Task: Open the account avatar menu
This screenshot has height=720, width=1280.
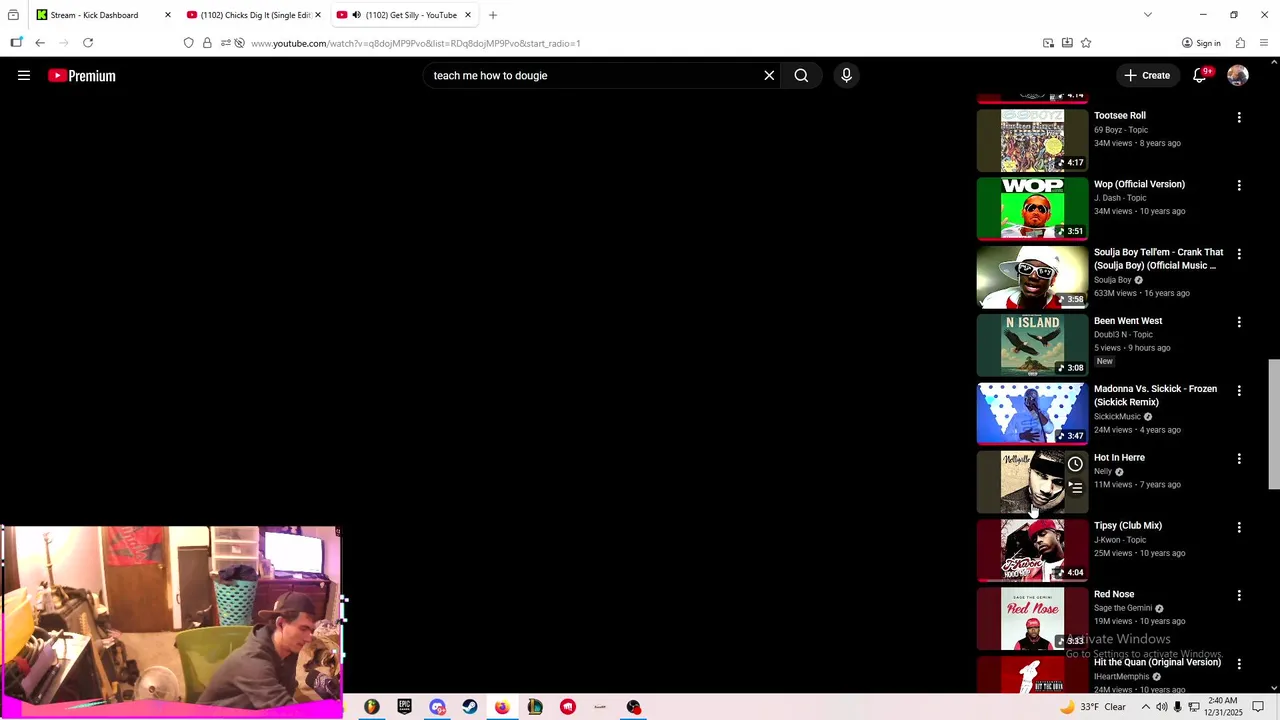Action: [x=1238, y=75]
